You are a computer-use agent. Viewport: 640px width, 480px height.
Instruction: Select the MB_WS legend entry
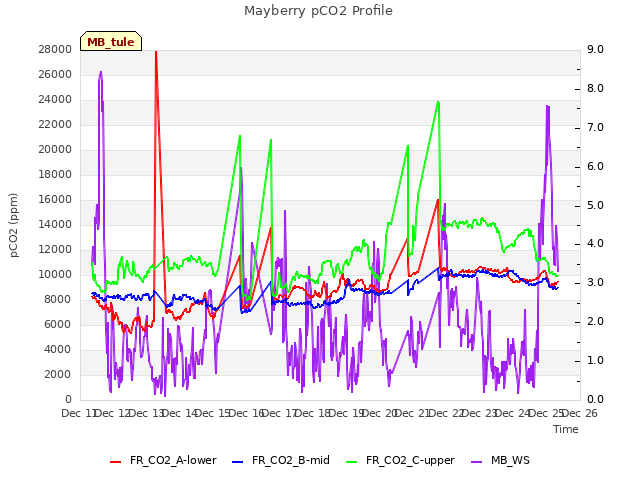[500, 460]
